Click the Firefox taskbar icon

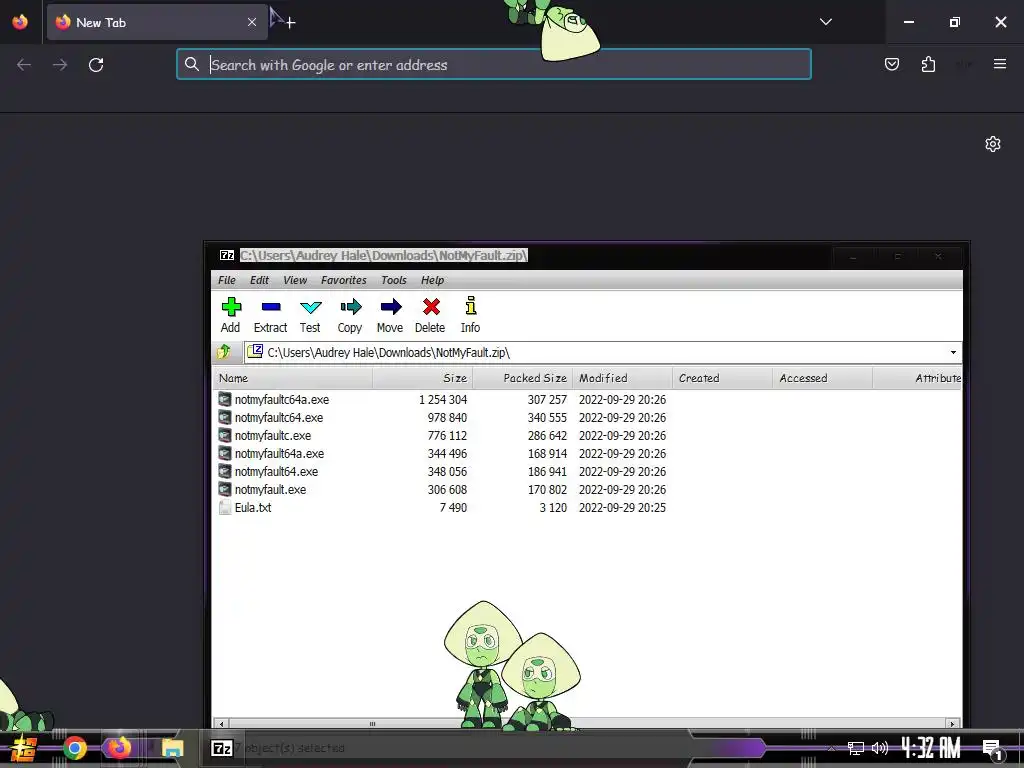[x=119, y=747]
